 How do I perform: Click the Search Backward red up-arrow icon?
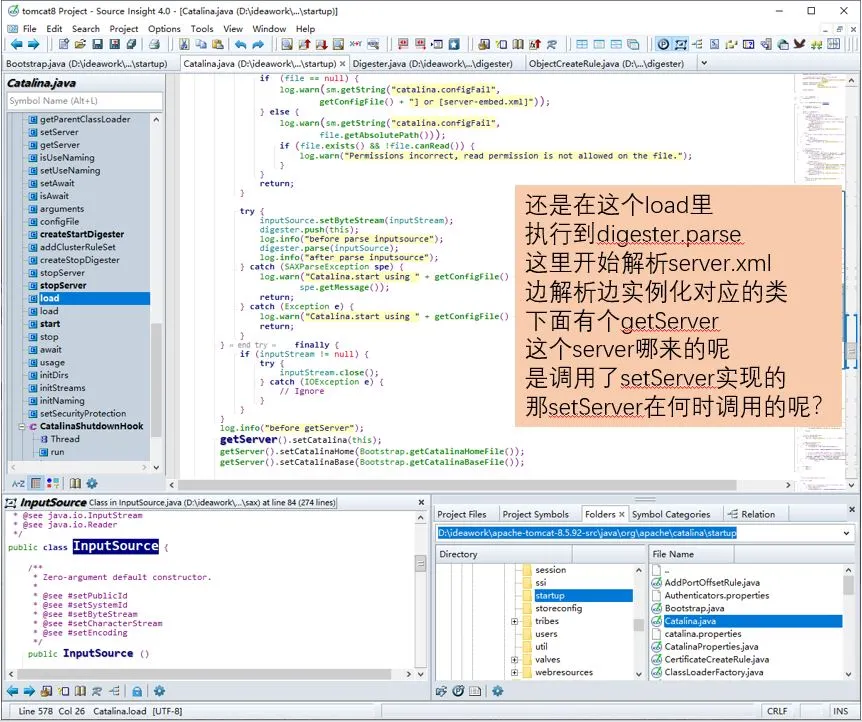[x=304, y=45]
